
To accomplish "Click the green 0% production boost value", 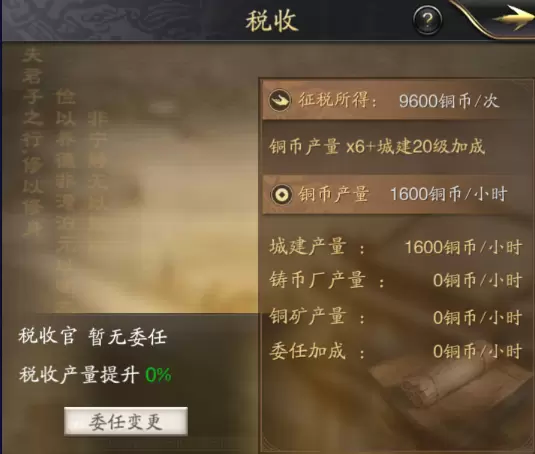I will tap(158, 375).
